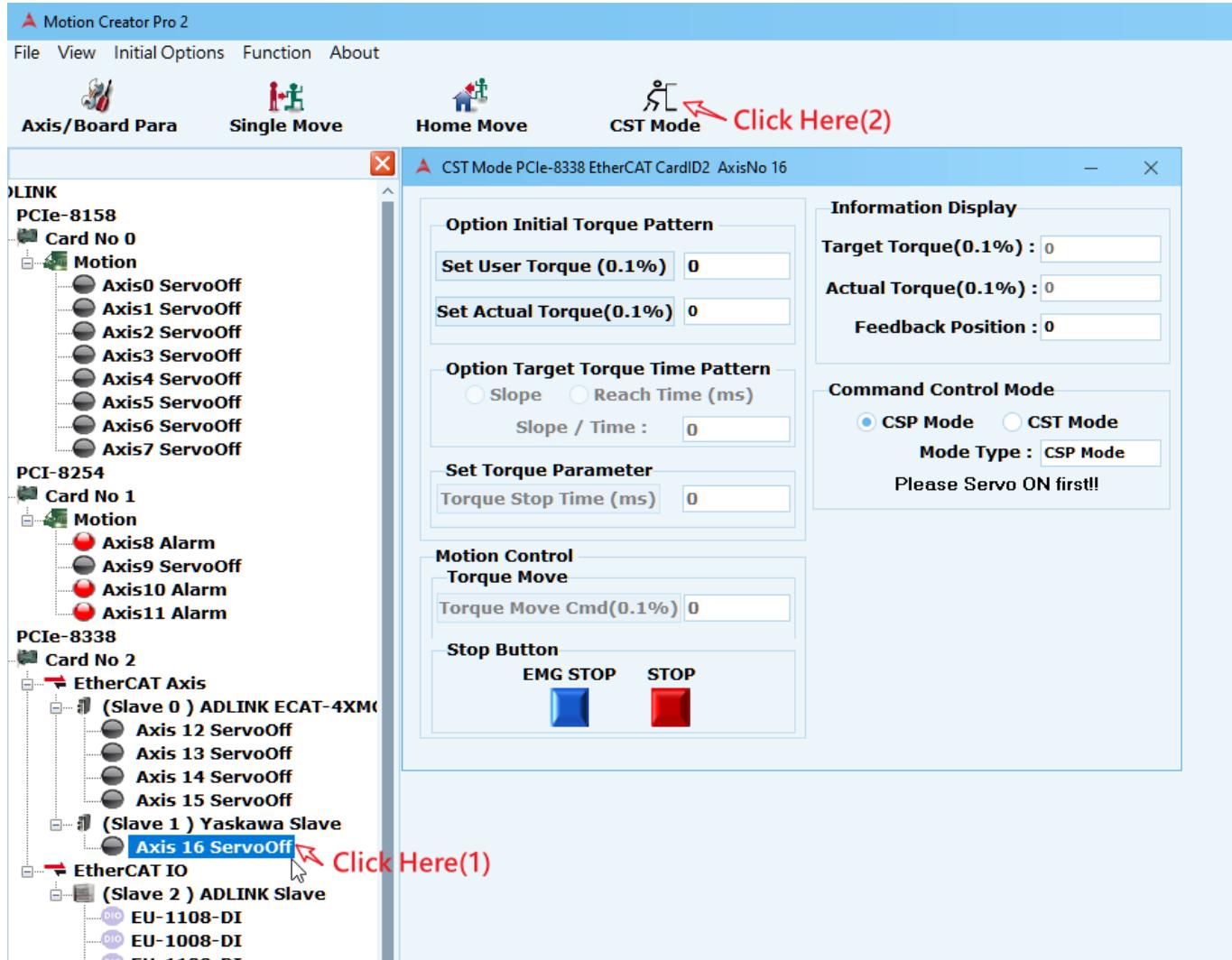Choose the Slope radio option
The height and width of the screenshot is (960, 1232).
point(475,394)
